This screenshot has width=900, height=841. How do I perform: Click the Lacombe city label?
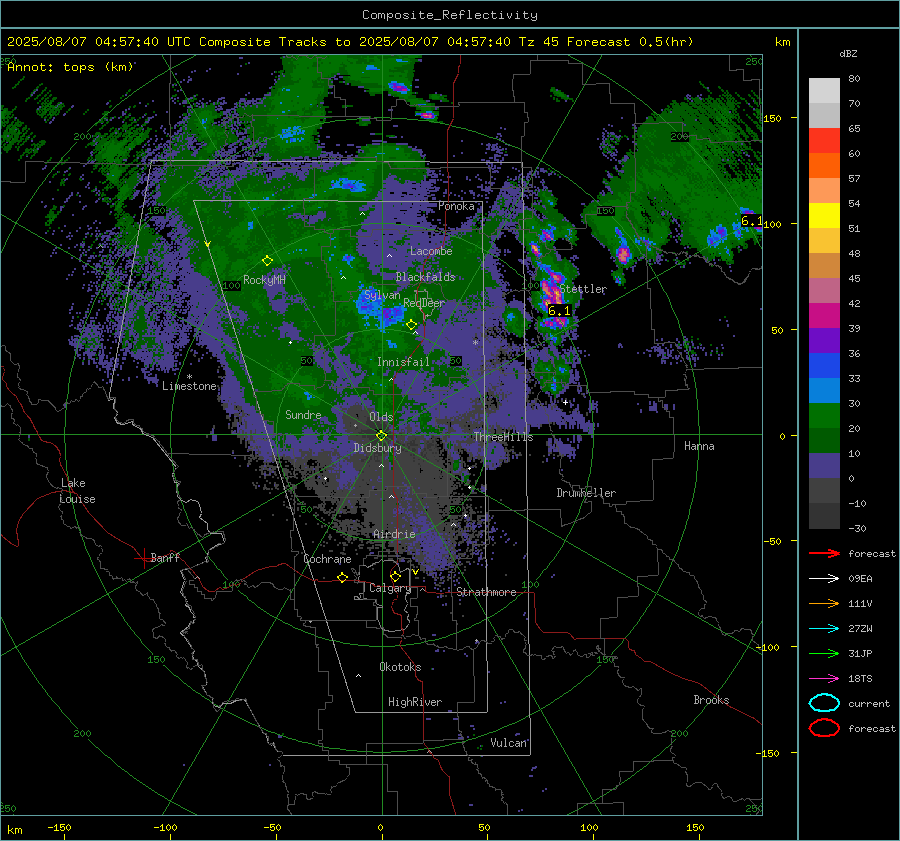point(431,251)
